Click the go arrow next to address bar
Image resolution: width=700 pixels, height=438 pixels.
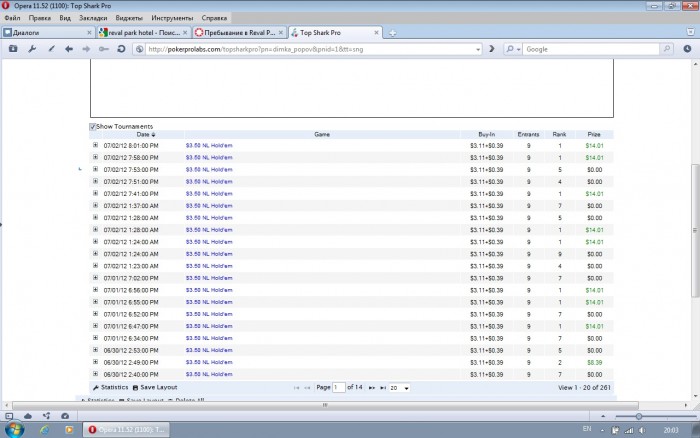coord(492,49)
